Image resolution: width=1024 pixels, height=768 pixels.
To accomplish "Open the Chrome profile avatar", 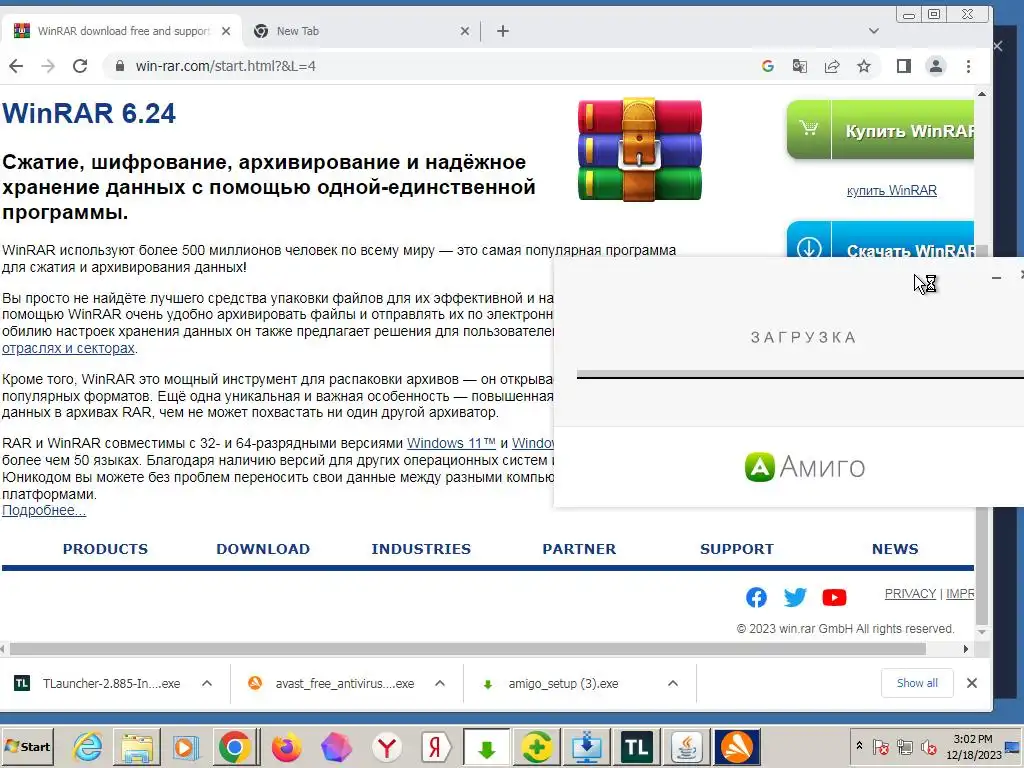I will coord(936,66).
